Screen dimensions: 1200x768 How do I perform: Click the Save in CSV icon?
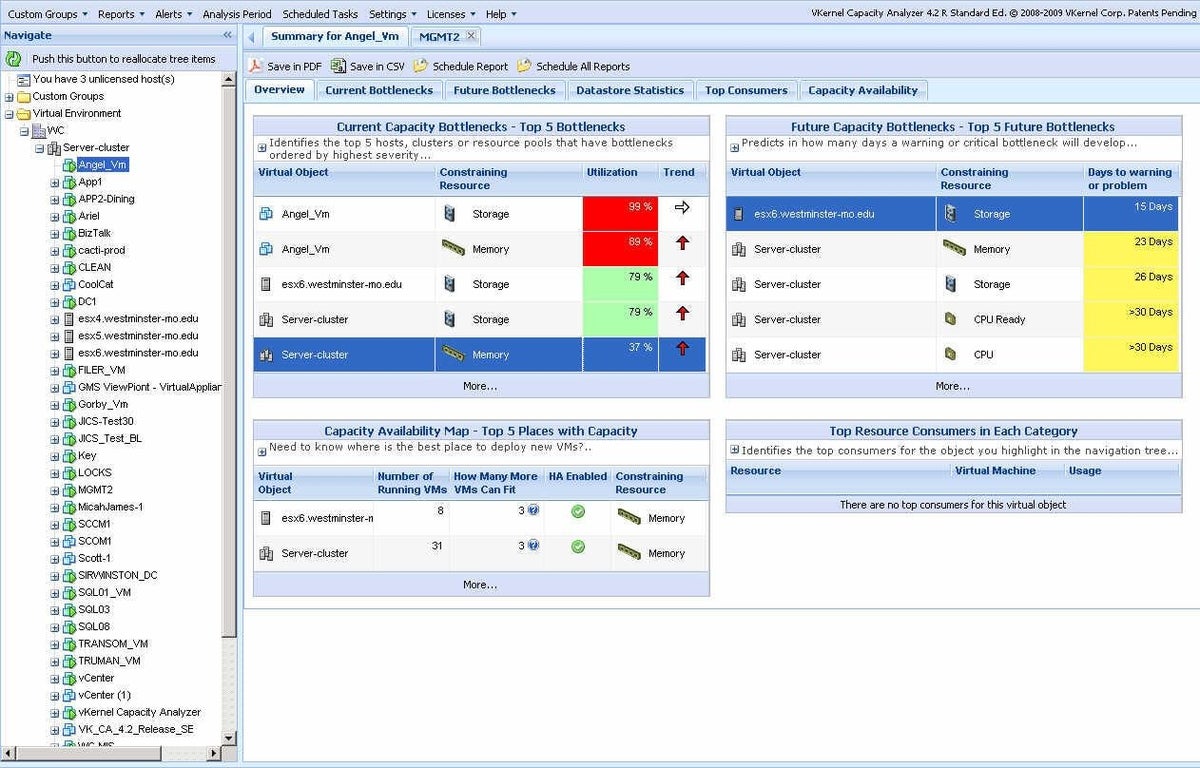[339, 66]
